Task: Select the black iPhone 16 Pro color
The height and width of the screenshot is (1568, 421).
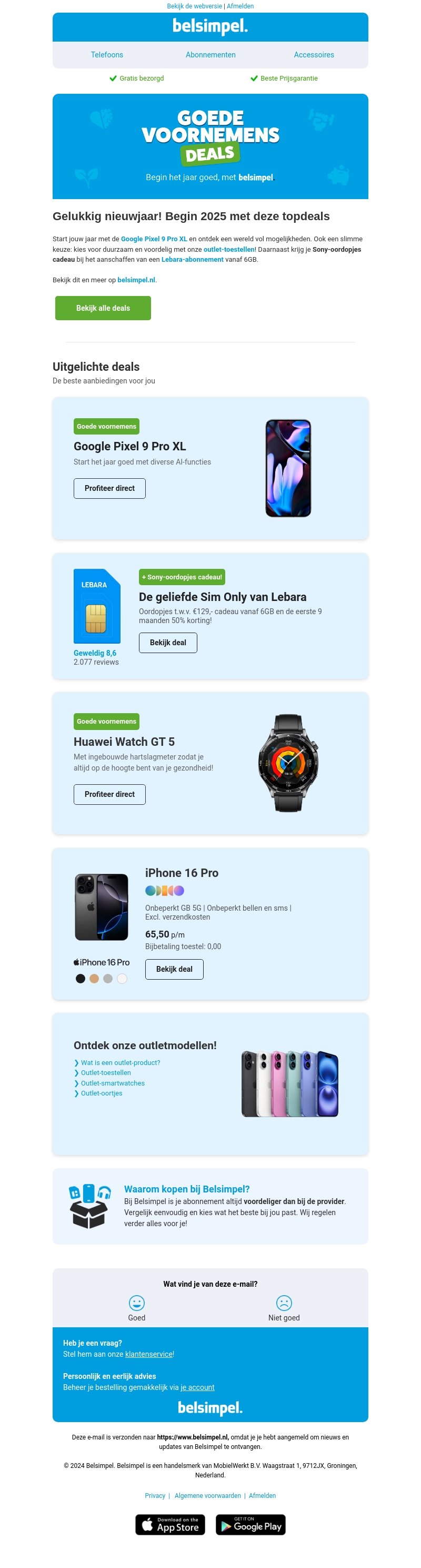Action: pos(81,978)
